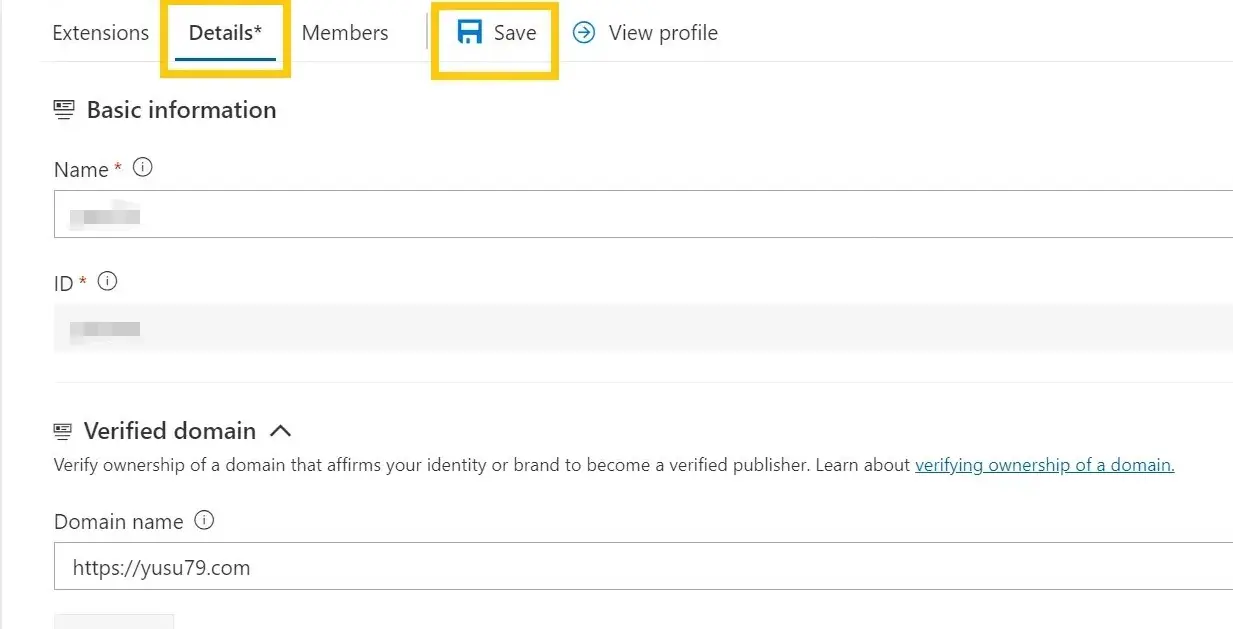1233x629 pixels.
Task: Open the info tooltip next to Name
Action: pyautogui.click(x=143, y=168)
